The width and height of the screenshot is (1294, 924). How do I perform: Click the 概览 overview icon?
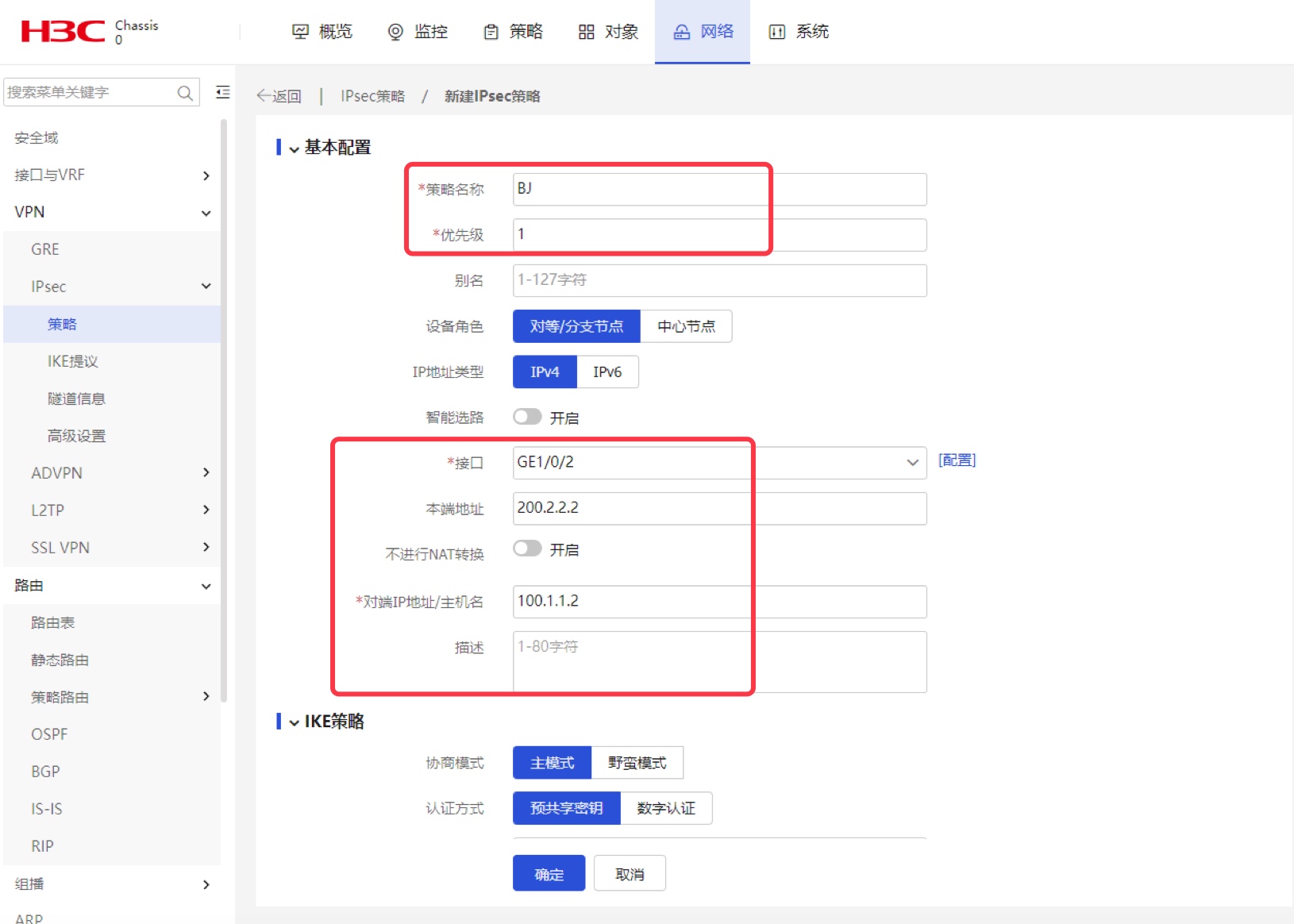click(300, 32)
